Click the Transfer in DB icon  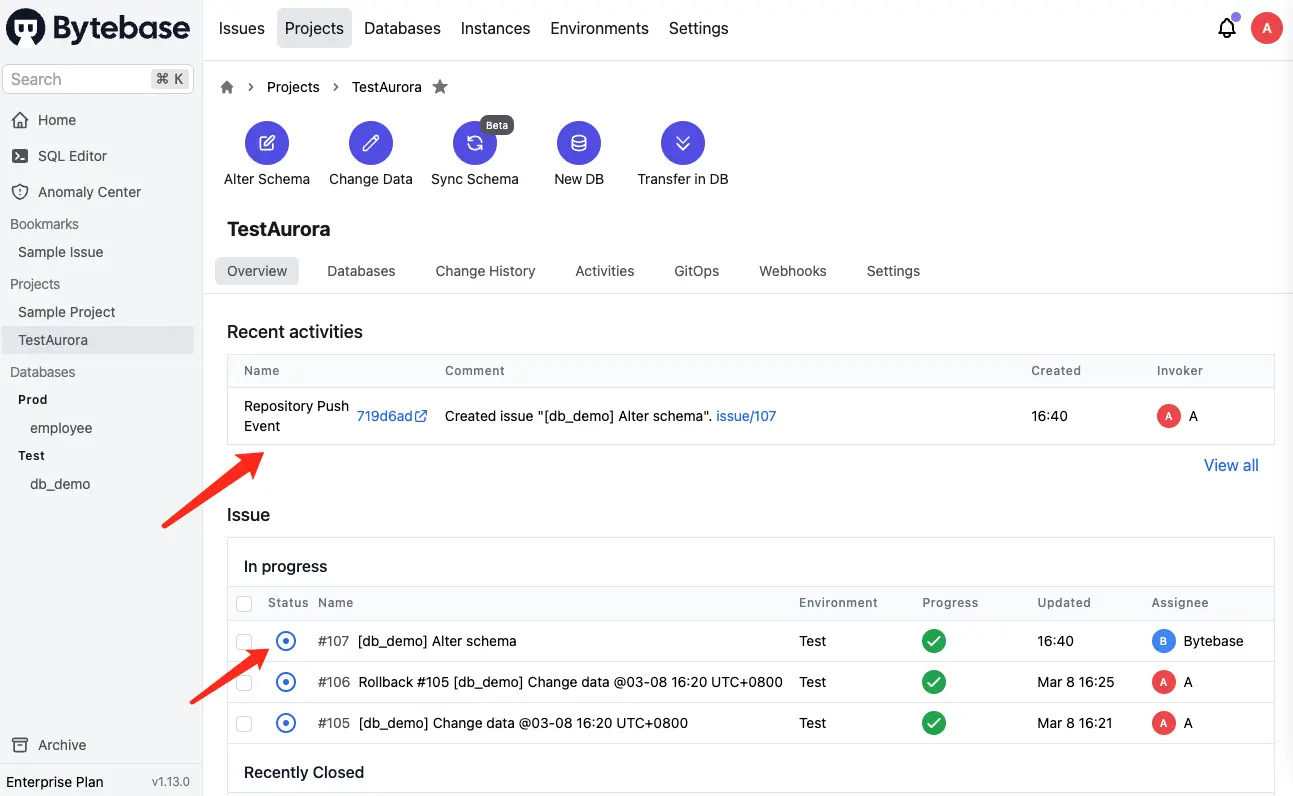683,144
